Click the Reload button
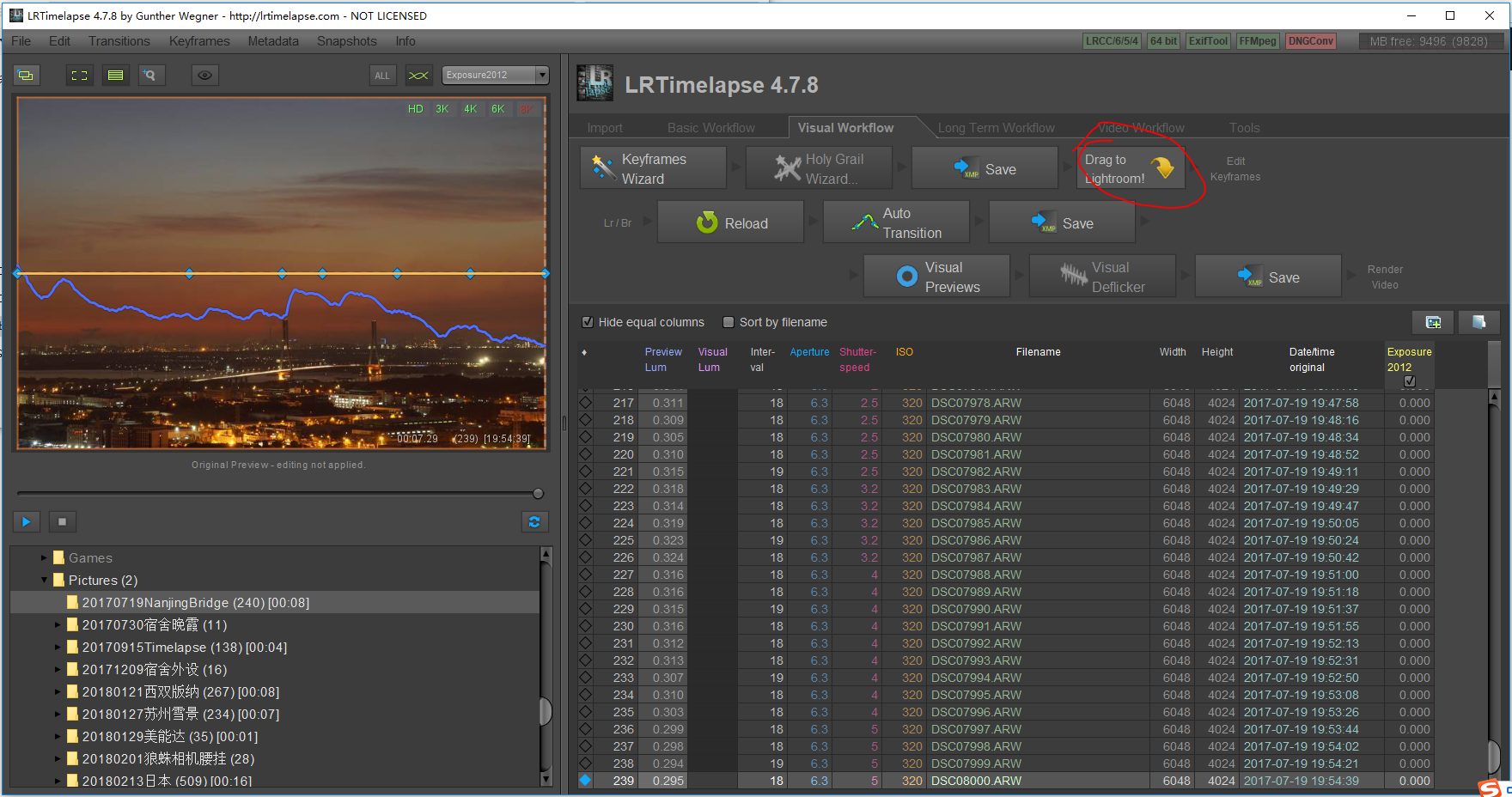This screenshot has height=797, width=1512. pyautogui.click(x=730, y=222)
